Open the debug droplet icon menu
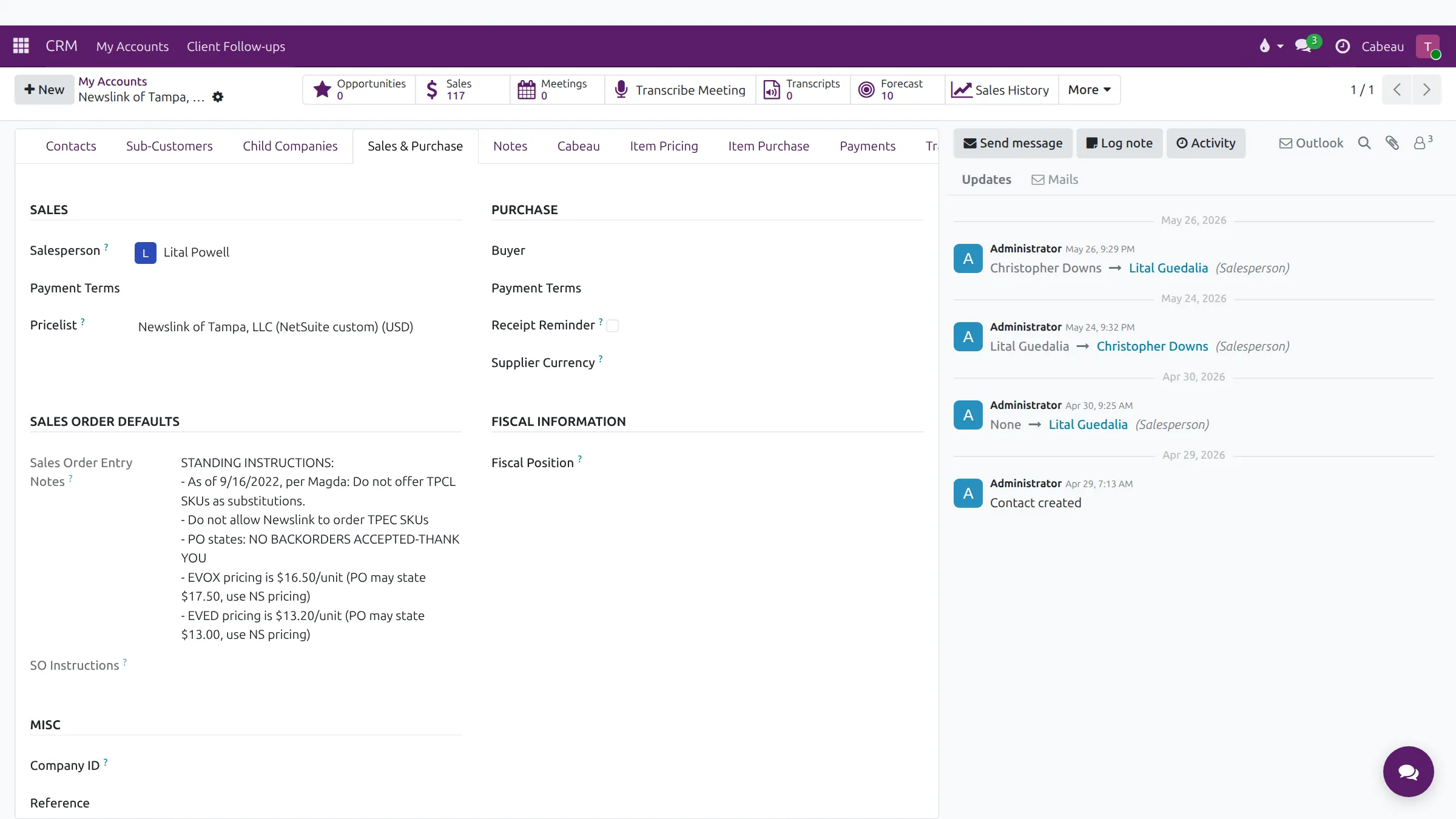 (1270, 46)
